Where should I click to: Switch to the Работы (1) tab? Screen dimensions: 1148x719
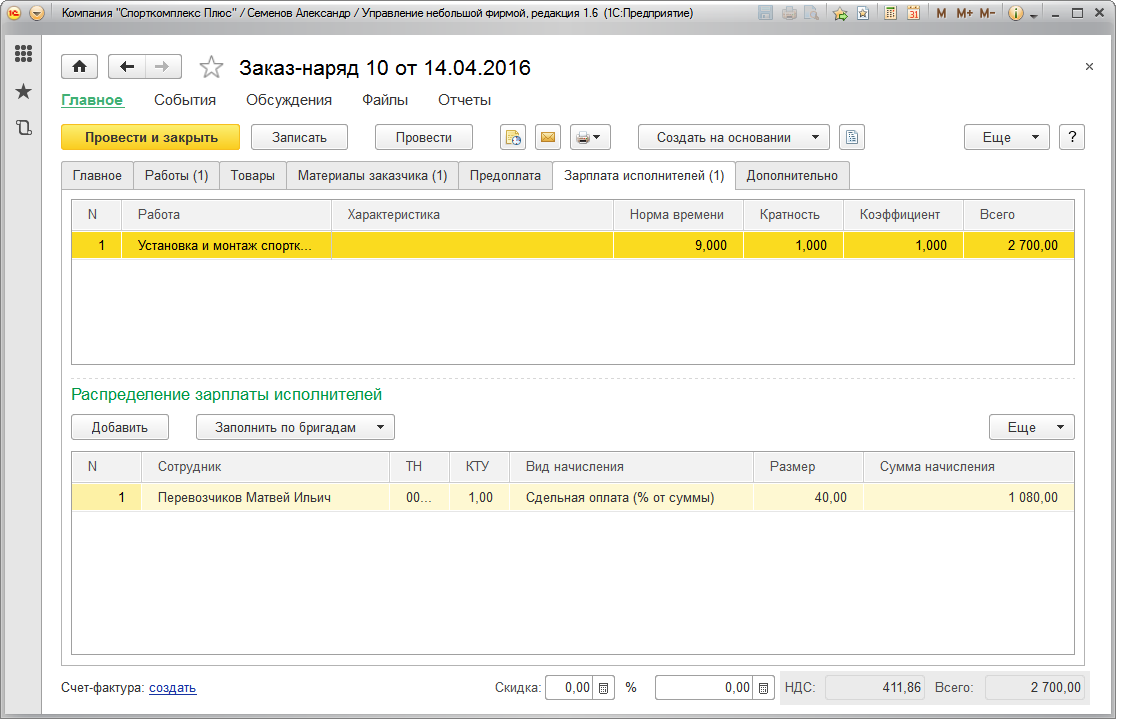pos(176,176)
